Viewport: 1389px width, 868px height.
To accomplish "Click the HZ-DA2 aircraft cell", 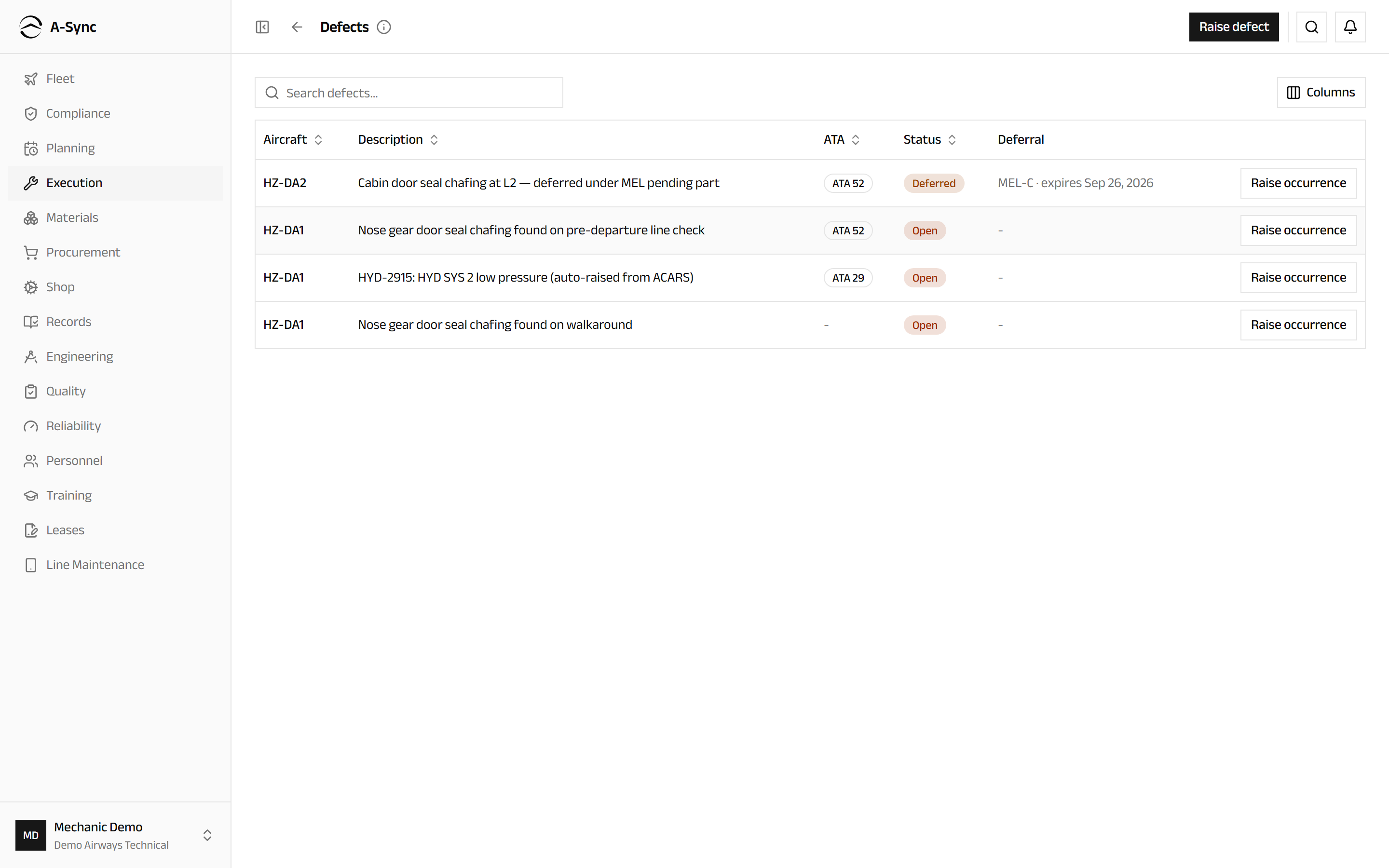I will coord(285,183).
